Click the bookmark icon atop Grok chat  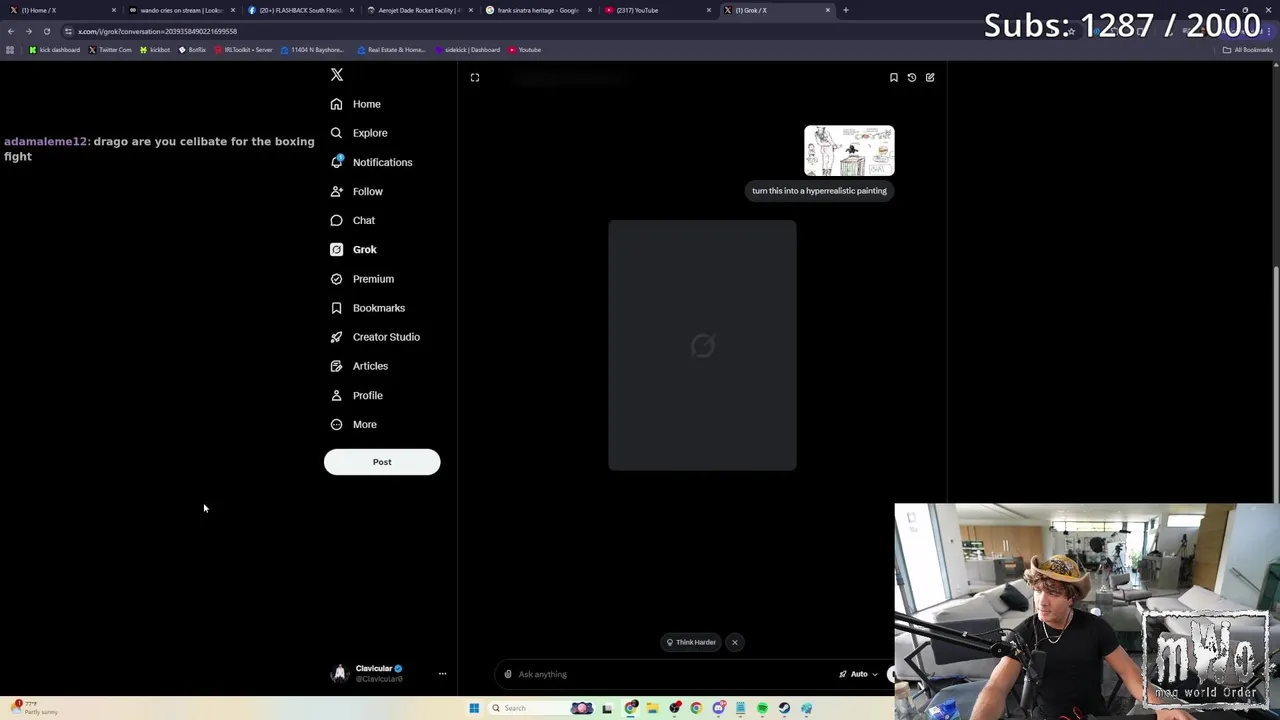coord(894,77)
